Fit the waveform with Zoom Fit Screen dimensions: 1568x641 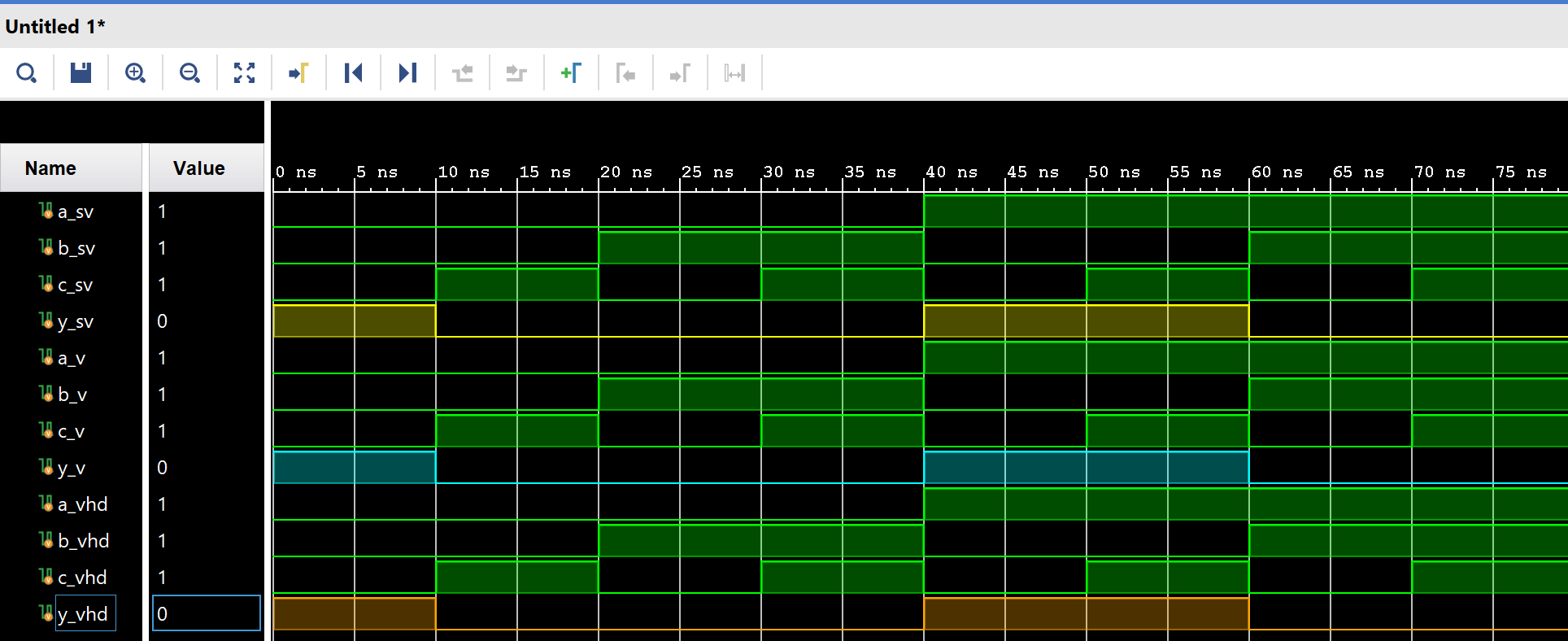[x=244, y=73]
